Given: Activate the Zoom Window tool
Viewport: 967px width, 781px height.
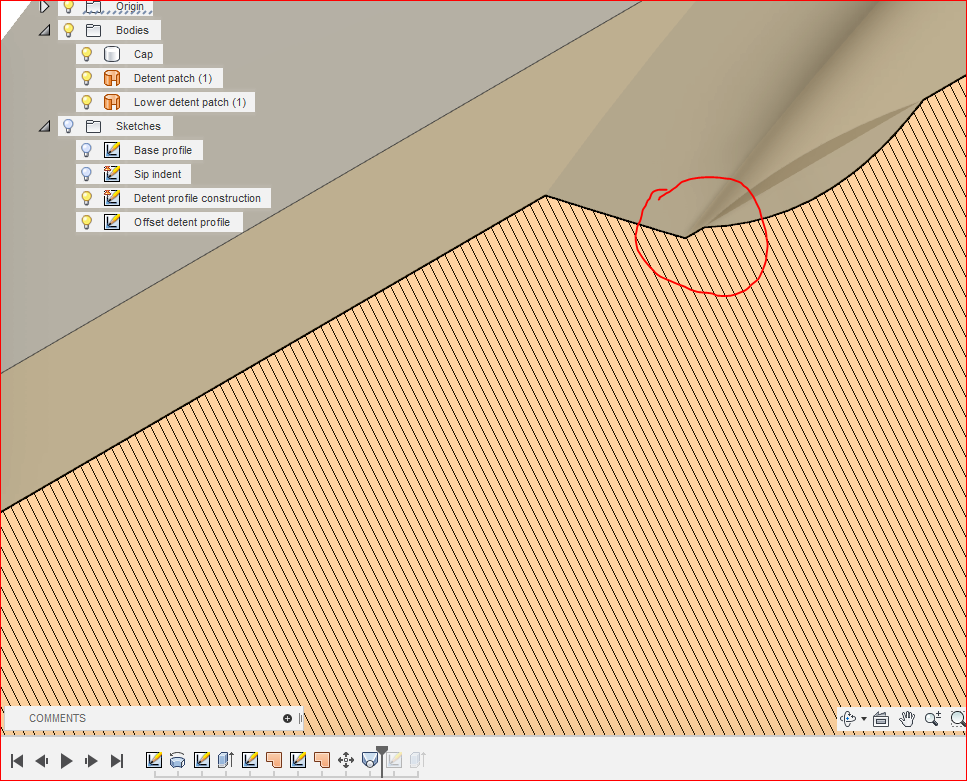Looking at the screenshot, I should 958,719.
